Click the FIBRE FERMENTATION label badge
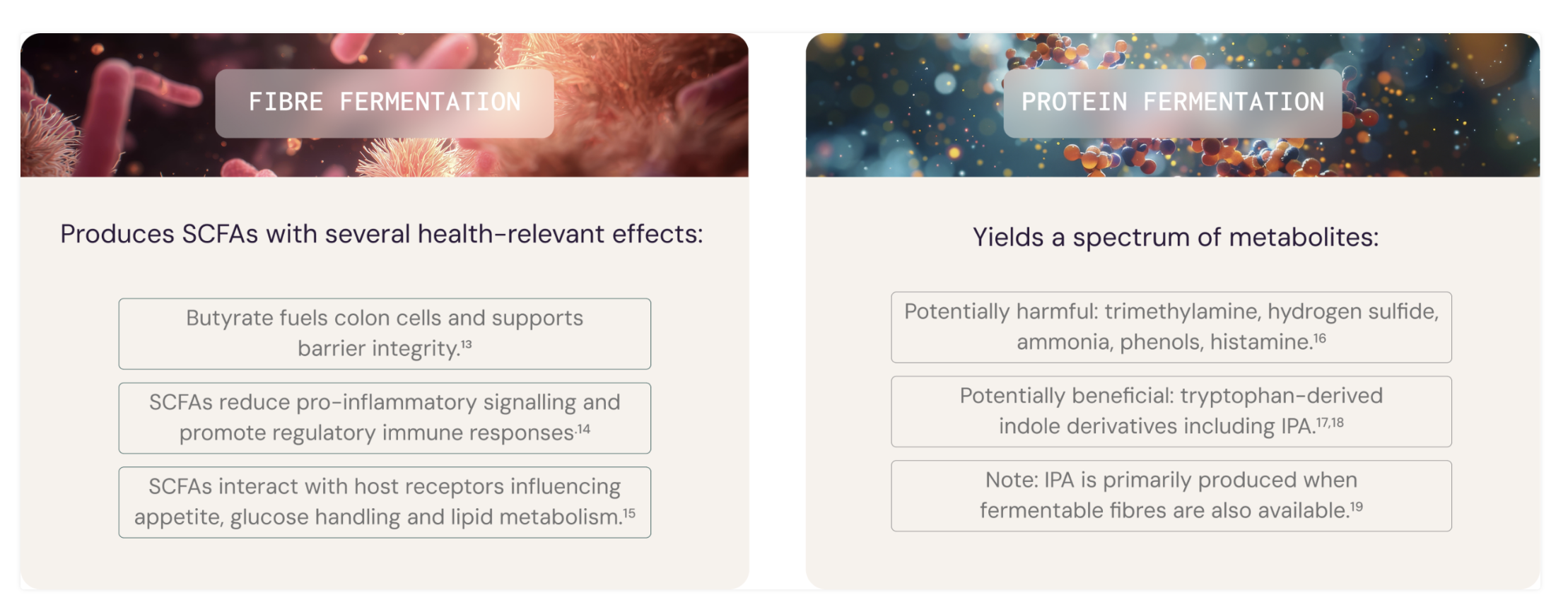 coord(384,102)
